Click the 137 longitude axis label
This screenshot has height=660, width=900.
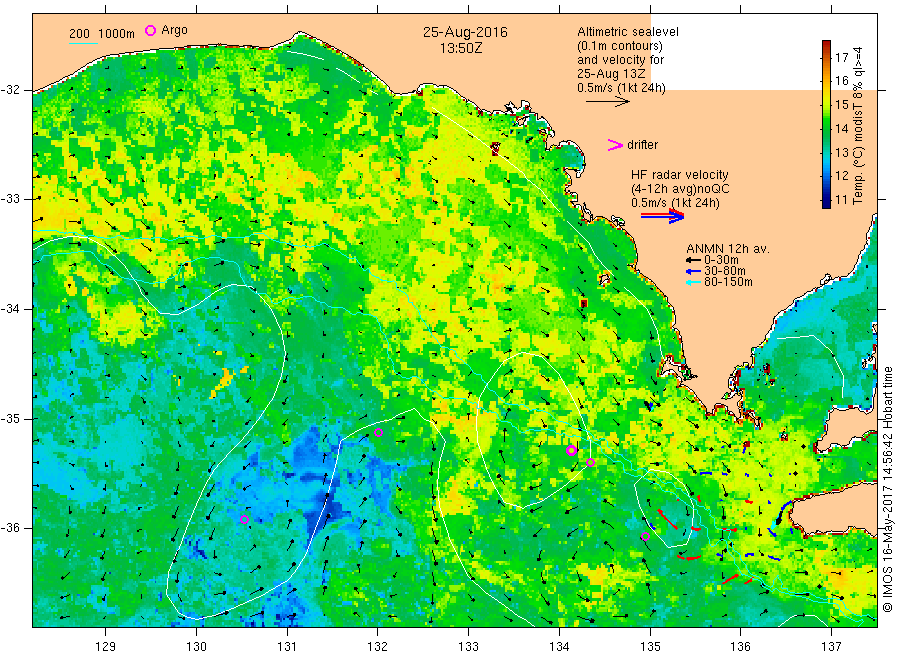coord(831,647)
